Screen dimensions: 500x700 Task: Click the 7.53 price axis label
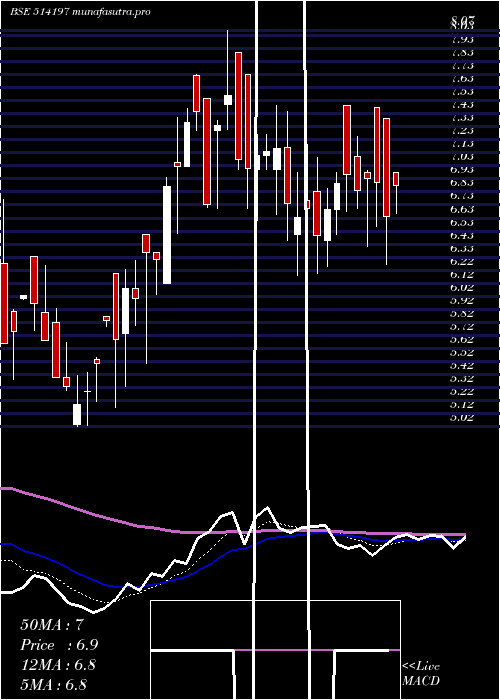click(462, 92)
